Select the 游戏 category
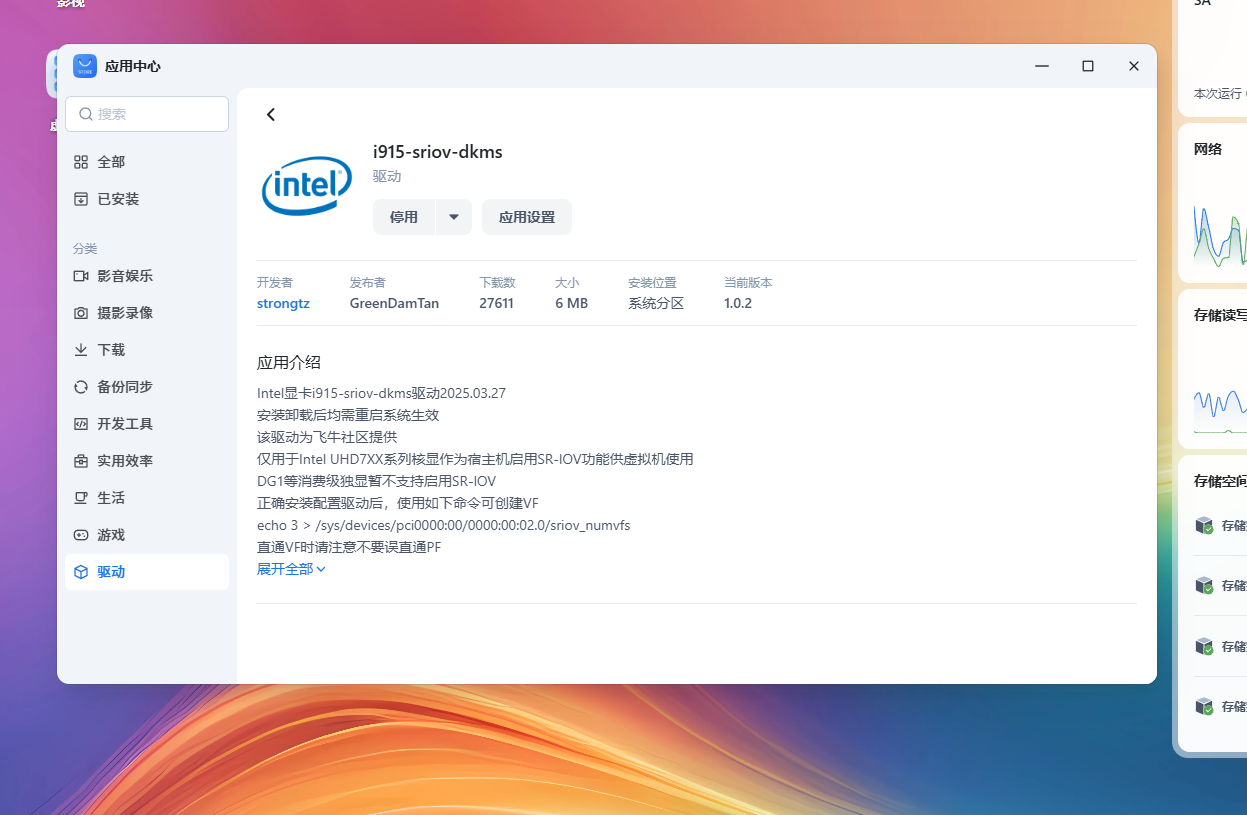This screenshot has width=1247, height=815. coord(147,535)
